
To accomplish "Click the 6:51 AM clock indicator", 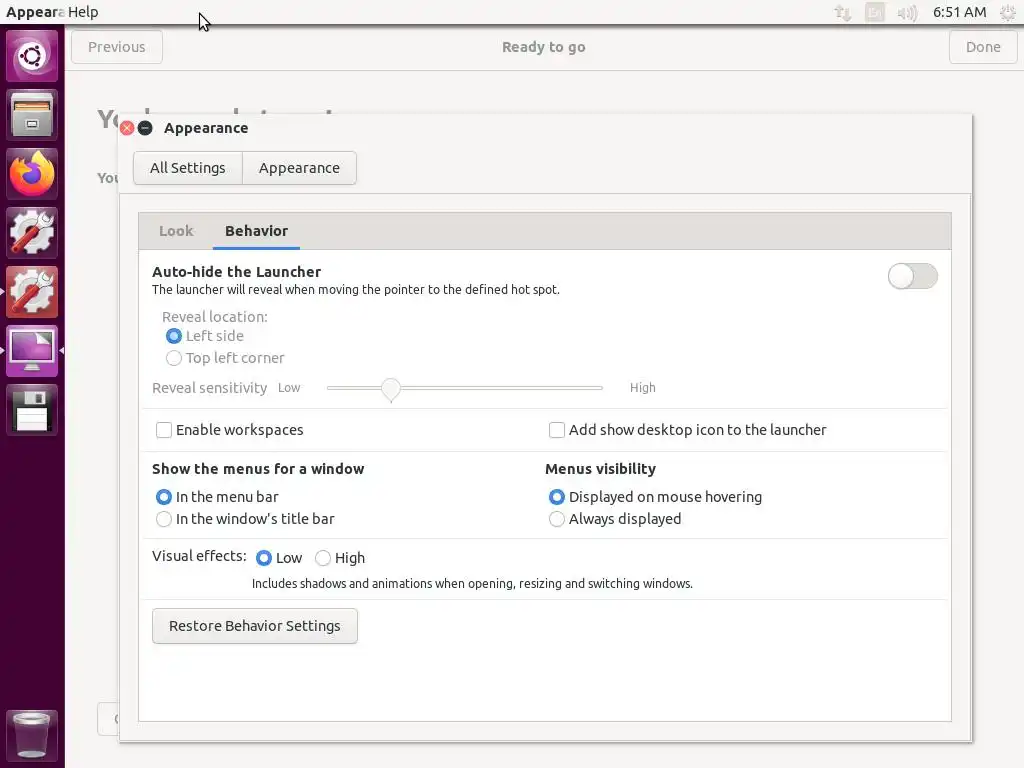I will pos(959,13).
